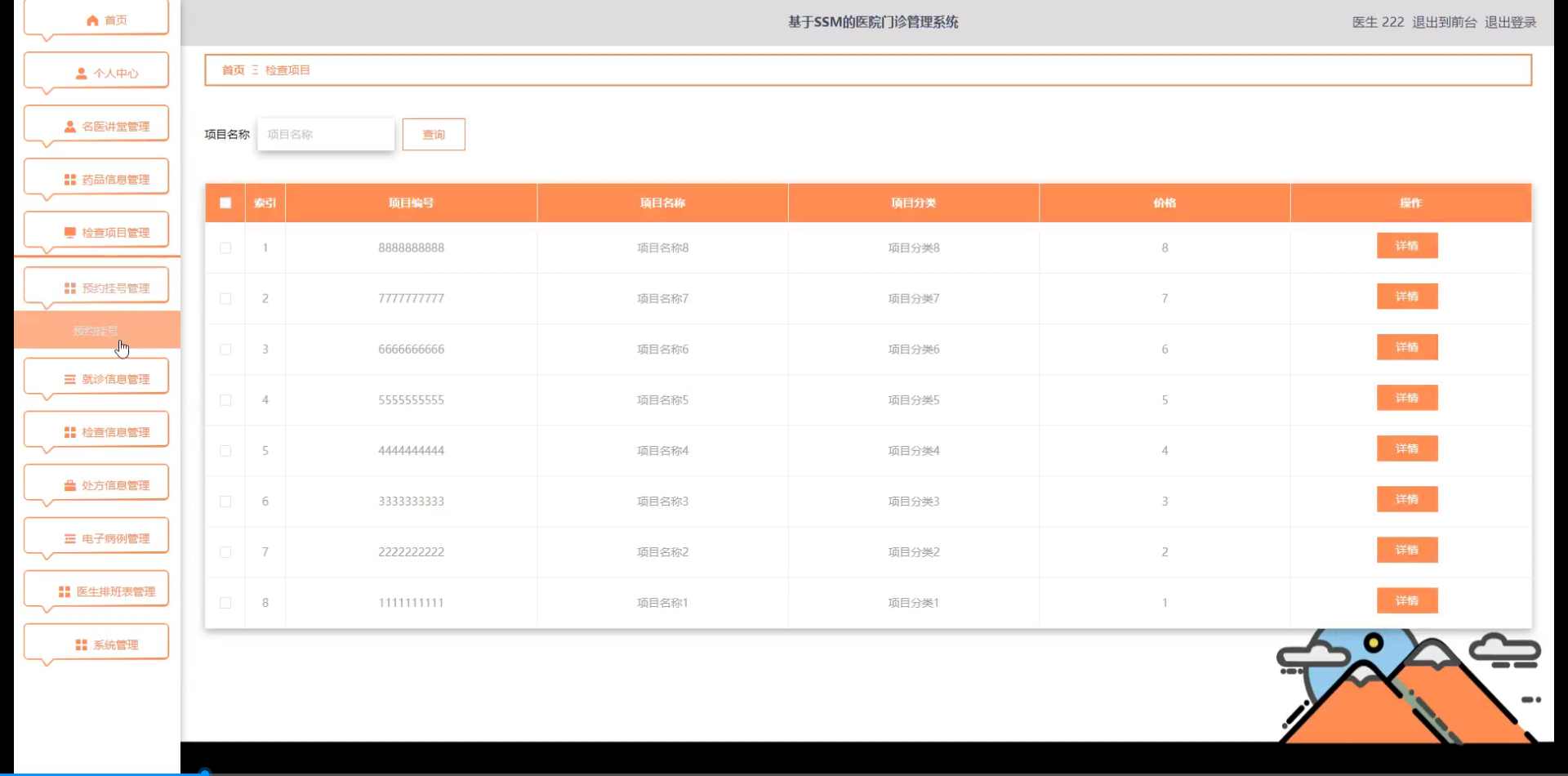Click cell text 项目分类3

click(x=914, y=501)
